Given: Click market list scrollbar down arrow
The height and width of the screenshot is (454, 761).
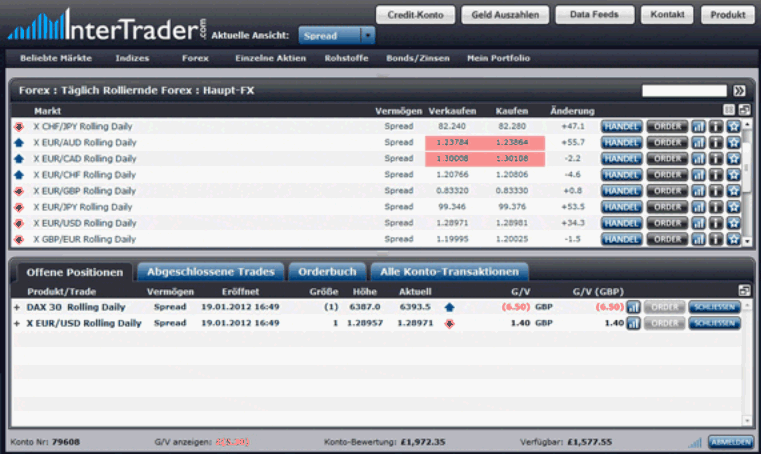Looking at the screenshot, I should point(747,241).
